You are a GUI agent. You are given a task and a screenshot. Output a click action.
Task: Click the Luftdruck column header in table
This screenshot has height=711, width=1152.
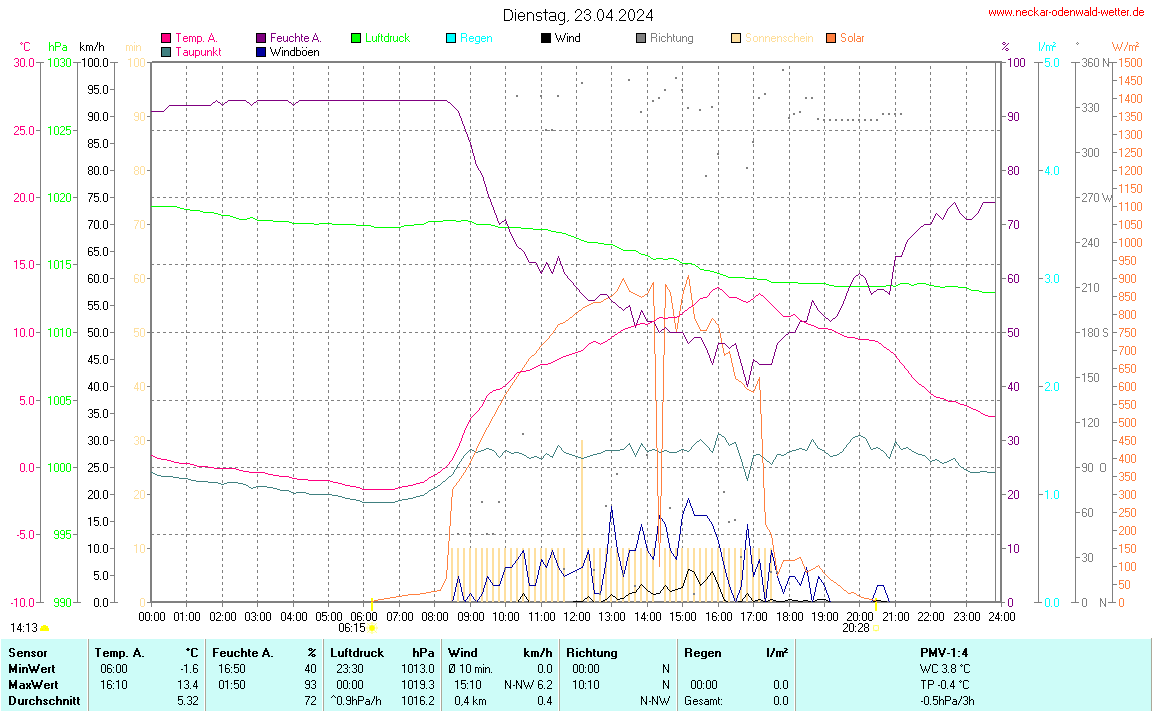[x=357, y=652]
